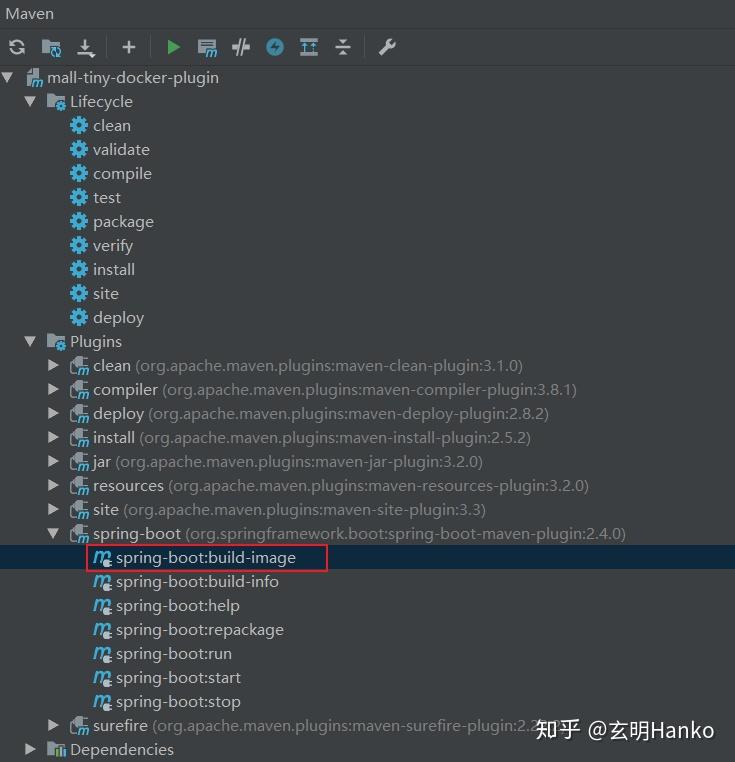Collapse the Plugins node arrow
This screenshot has height=762, width=735.
[30, 341]
